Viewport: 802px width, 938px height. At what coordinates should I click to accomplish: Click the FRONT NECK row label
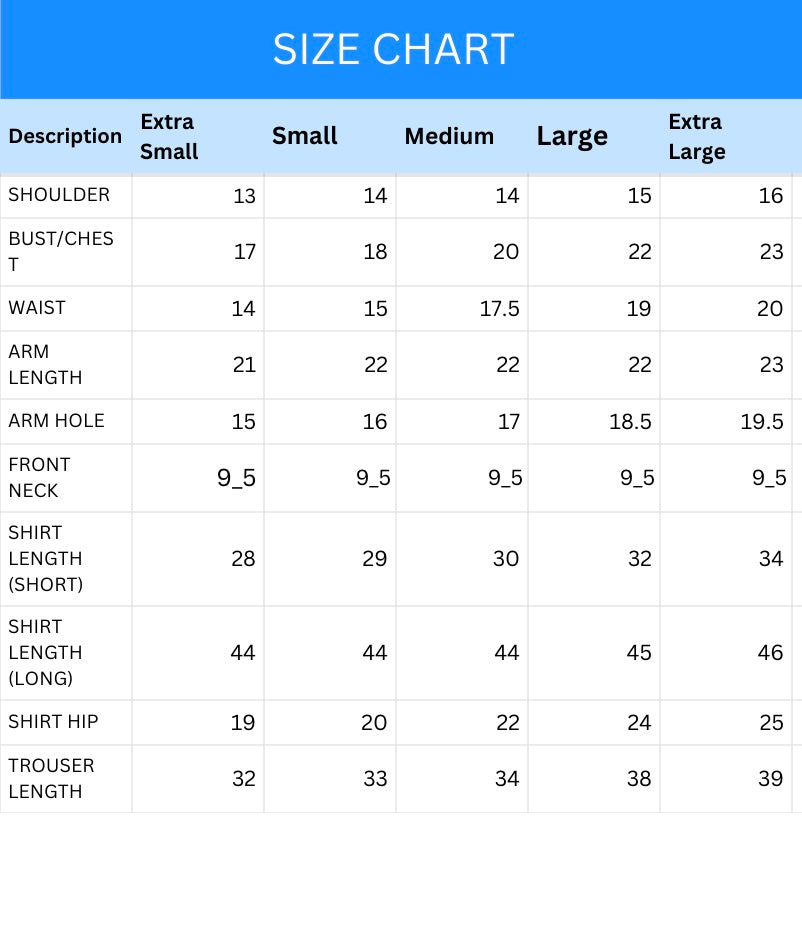39,478
